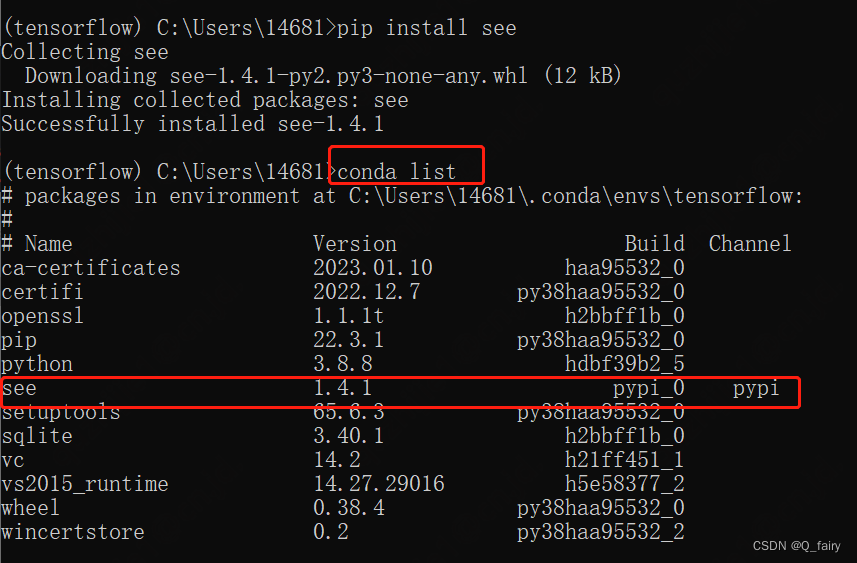The image size is (857, 563).
Task: Click version '1.4.1' in see row
Action: point(343,388)
